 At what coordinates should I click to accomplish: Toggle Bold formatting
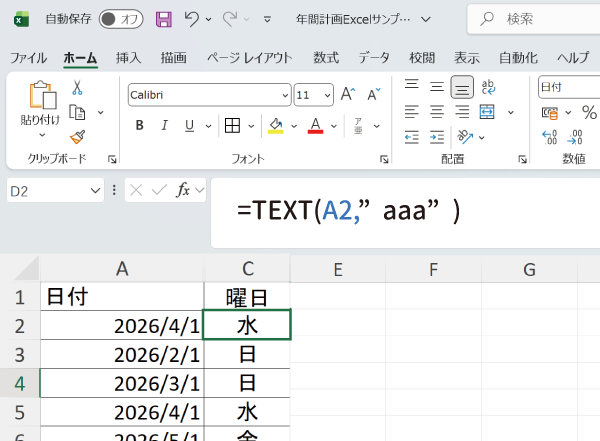(139, 125)
